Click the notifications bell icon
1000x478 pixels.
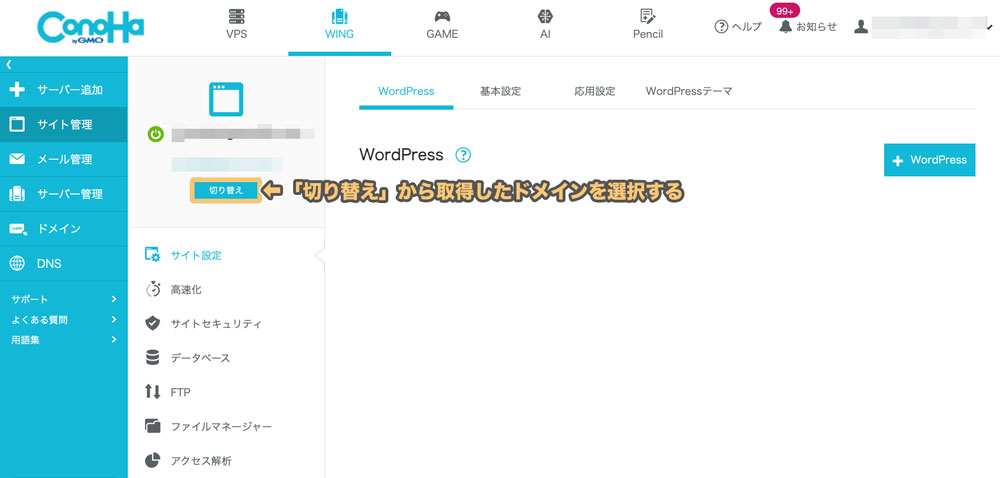[787, 27]
